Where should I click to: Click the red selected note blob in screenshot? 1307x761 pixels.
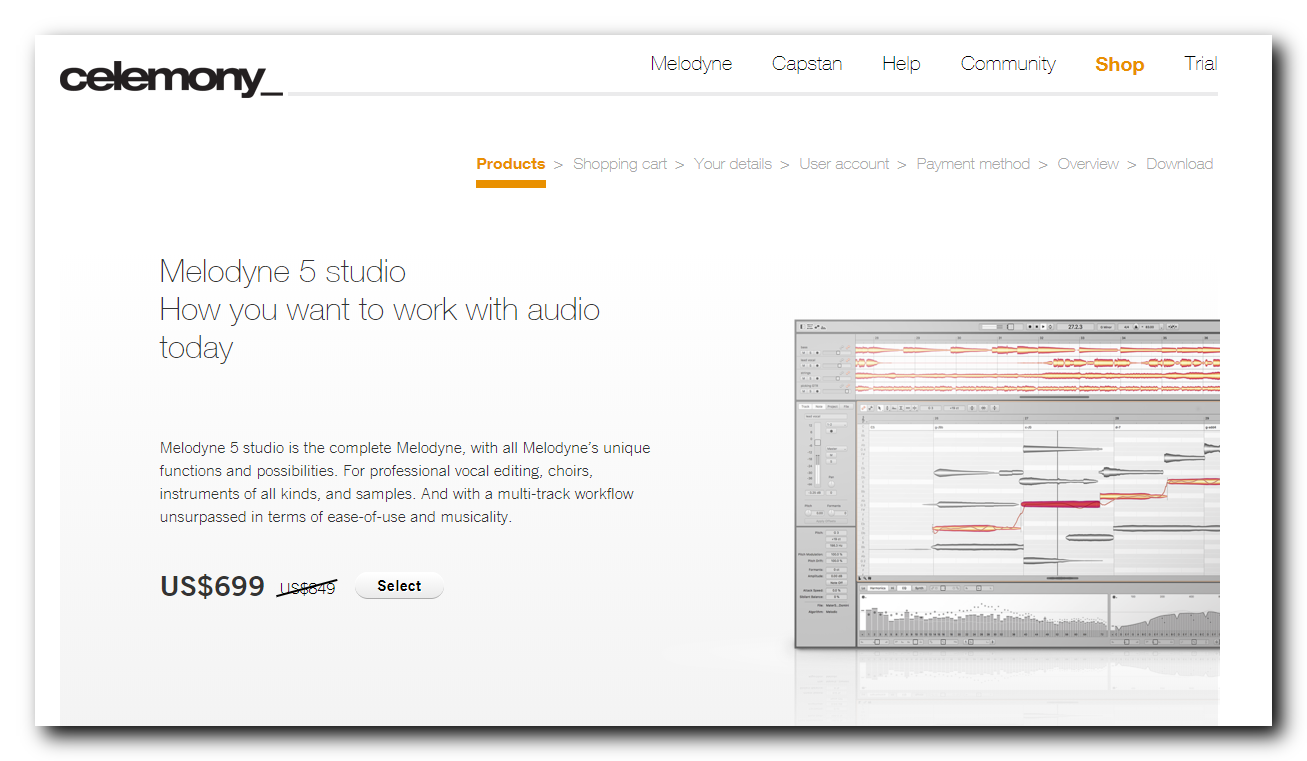click(1060, 504)
